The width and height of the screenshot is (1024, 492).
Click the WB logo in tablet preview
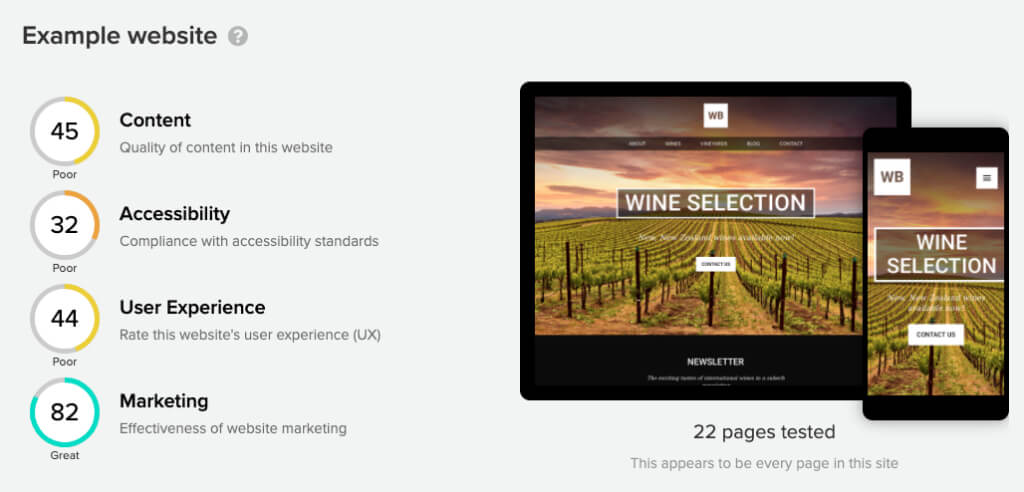(715, 116)
